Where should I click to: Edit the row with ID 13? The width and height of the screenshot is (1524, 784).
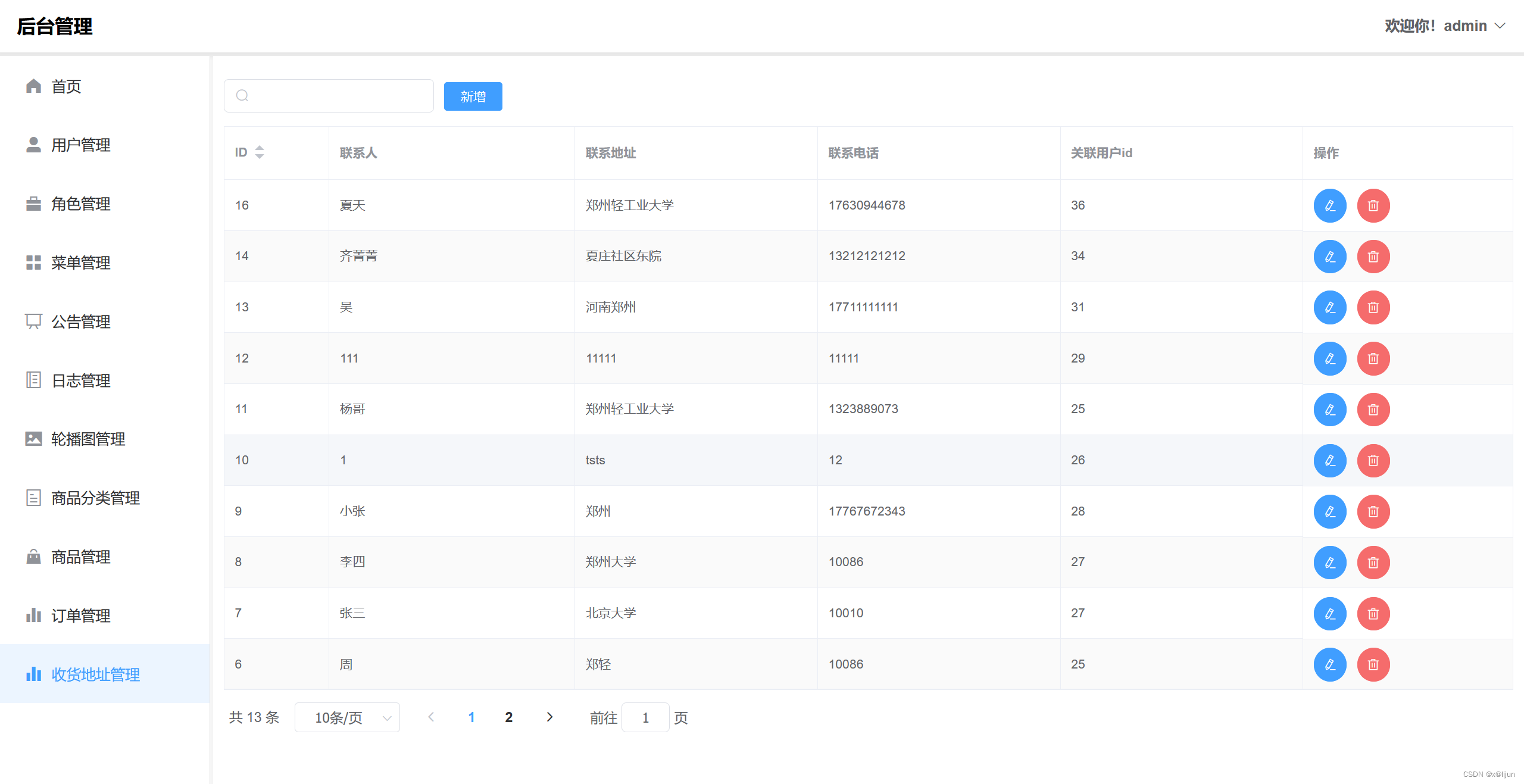pos(1330,307)
